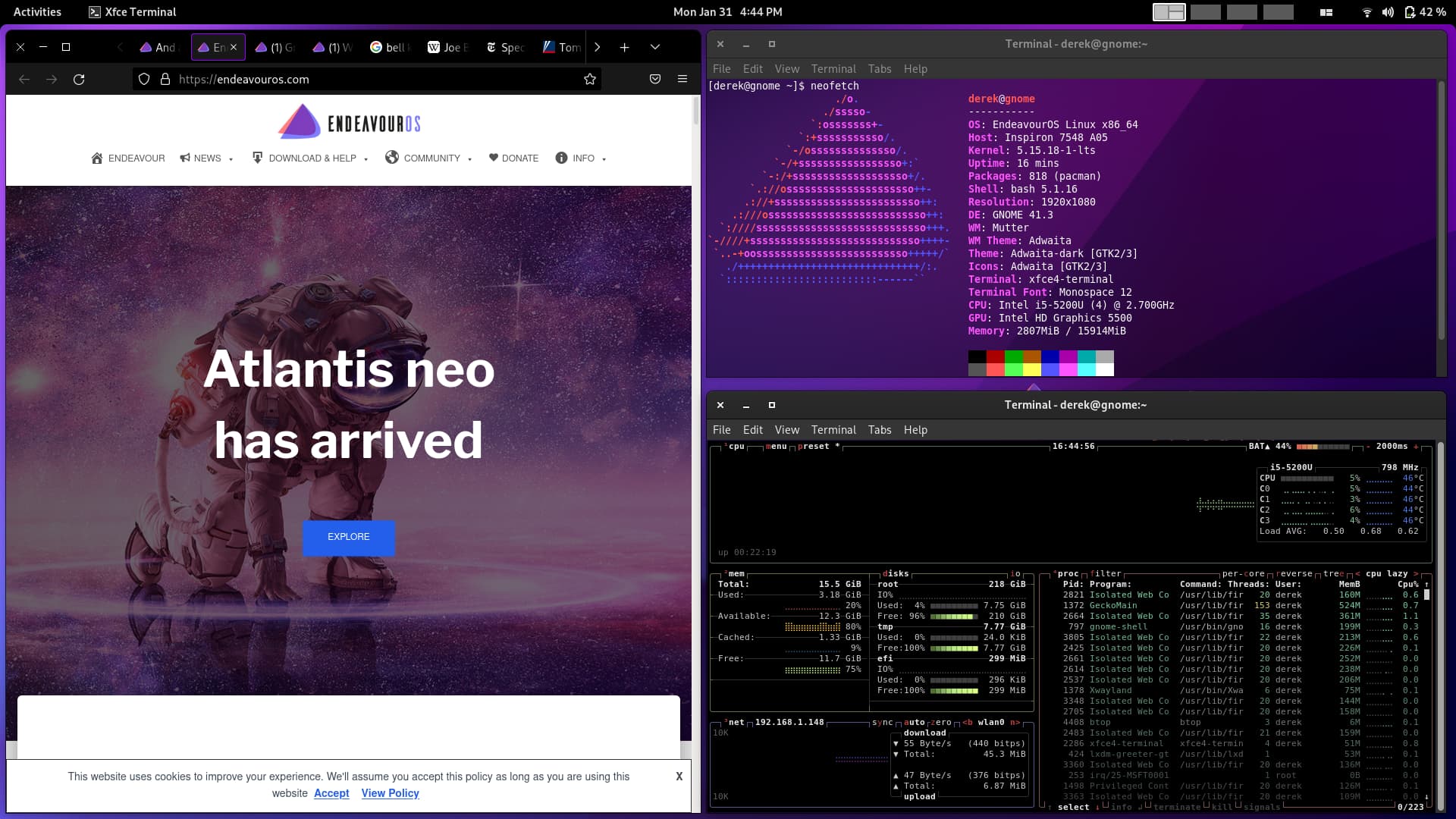Image resolution: width=1456 pixels, height=819 pixels.
Task: Open the browser tab list chevron
Action: coord(654,47)
